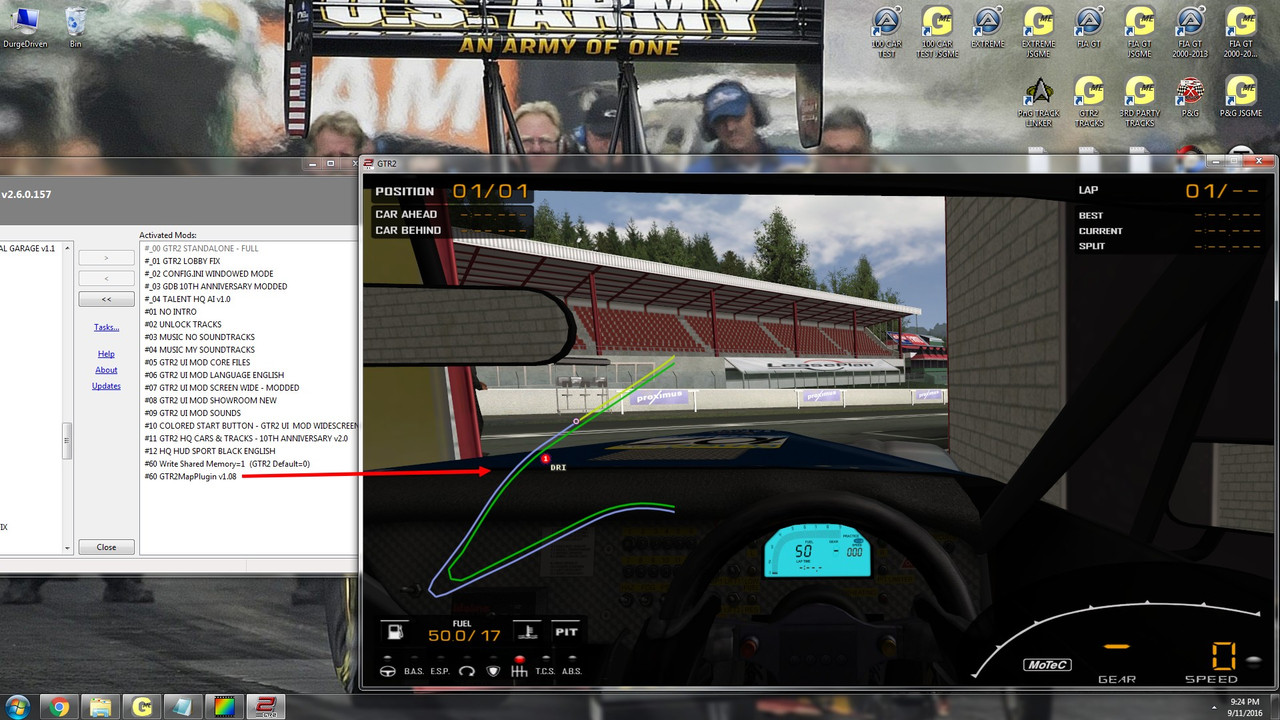Select '#08 GTR2 UI MOD SHOWROOM NEW' entry

pos(210,400)
